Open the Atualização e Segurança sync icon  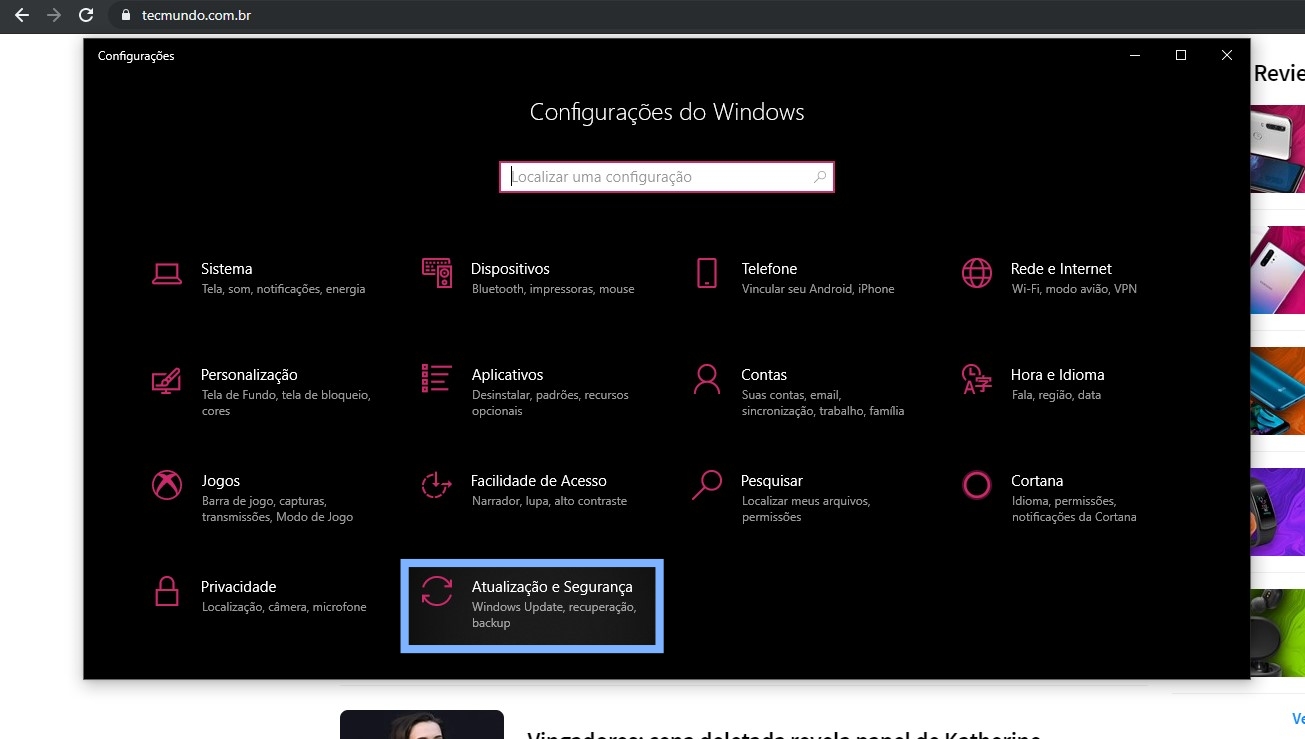tap(437, 591)
